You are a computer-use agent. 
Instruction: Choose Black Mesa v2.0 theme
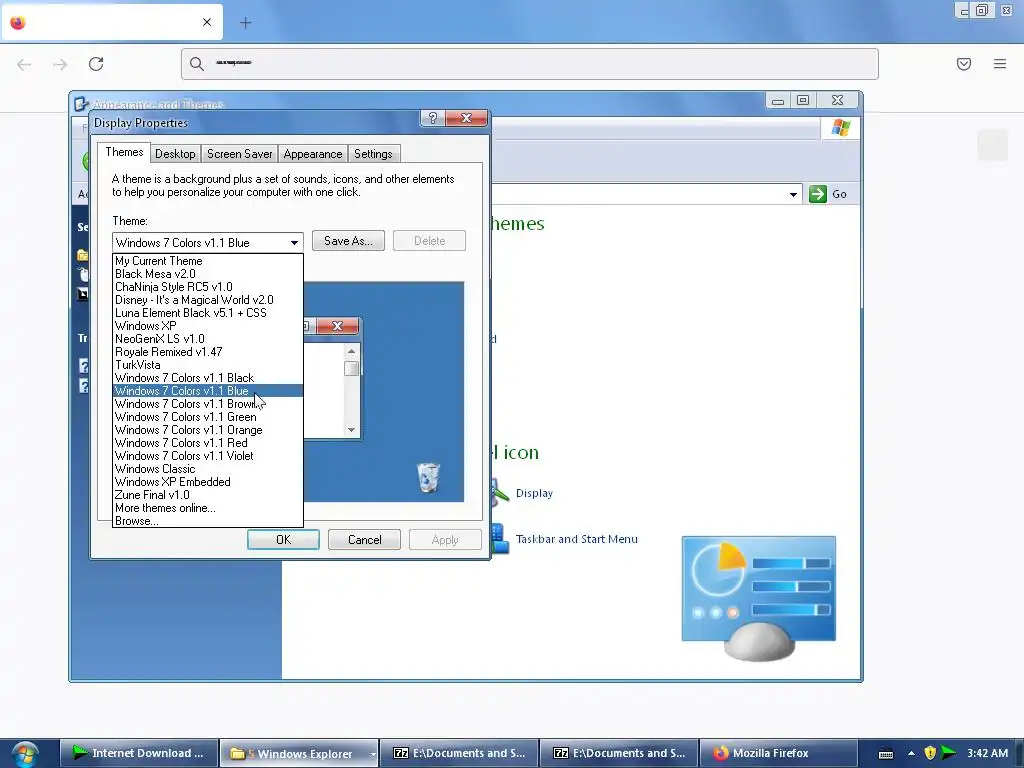pyautogui.click(x=208, y=274)
